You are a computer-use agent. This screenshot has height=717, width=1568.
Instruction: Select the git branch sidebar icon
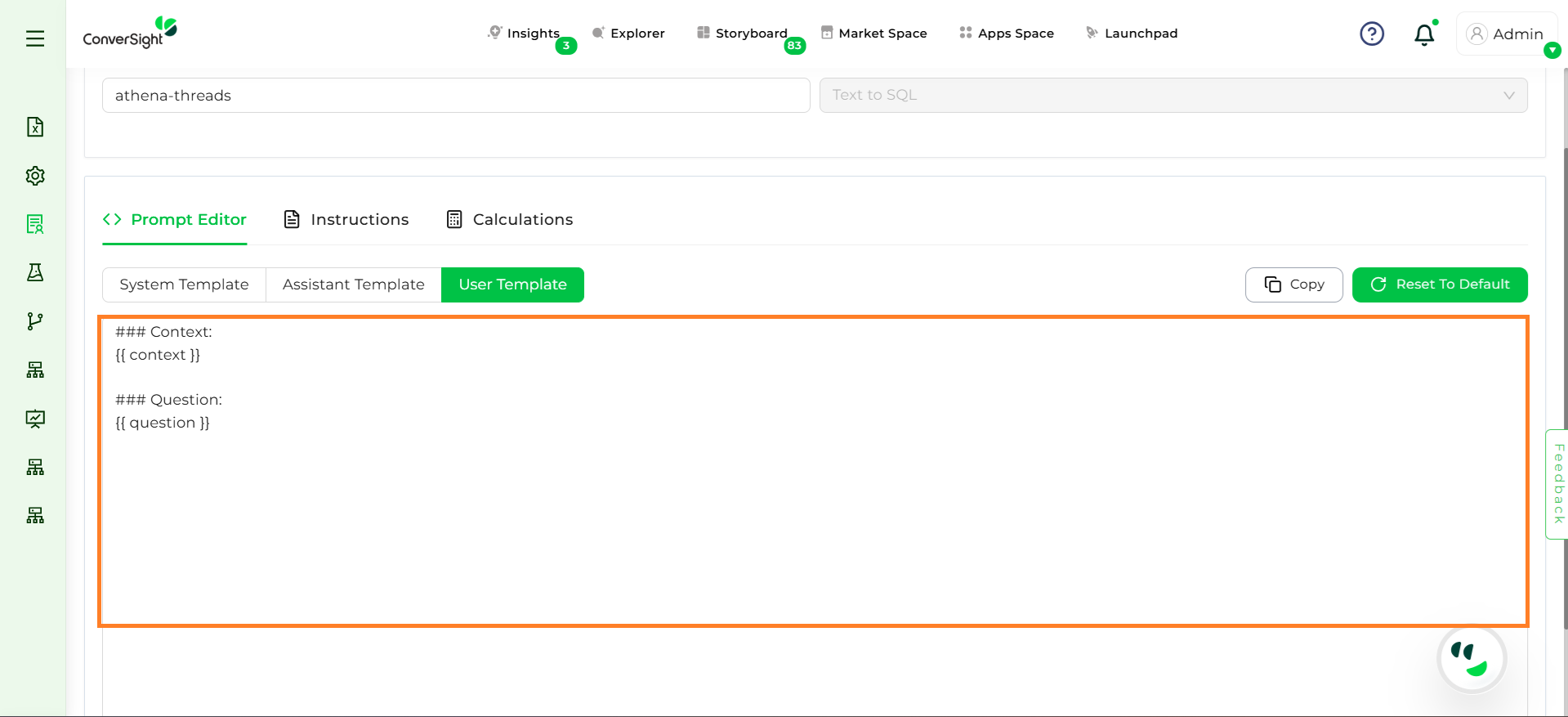tap(35, 321)
